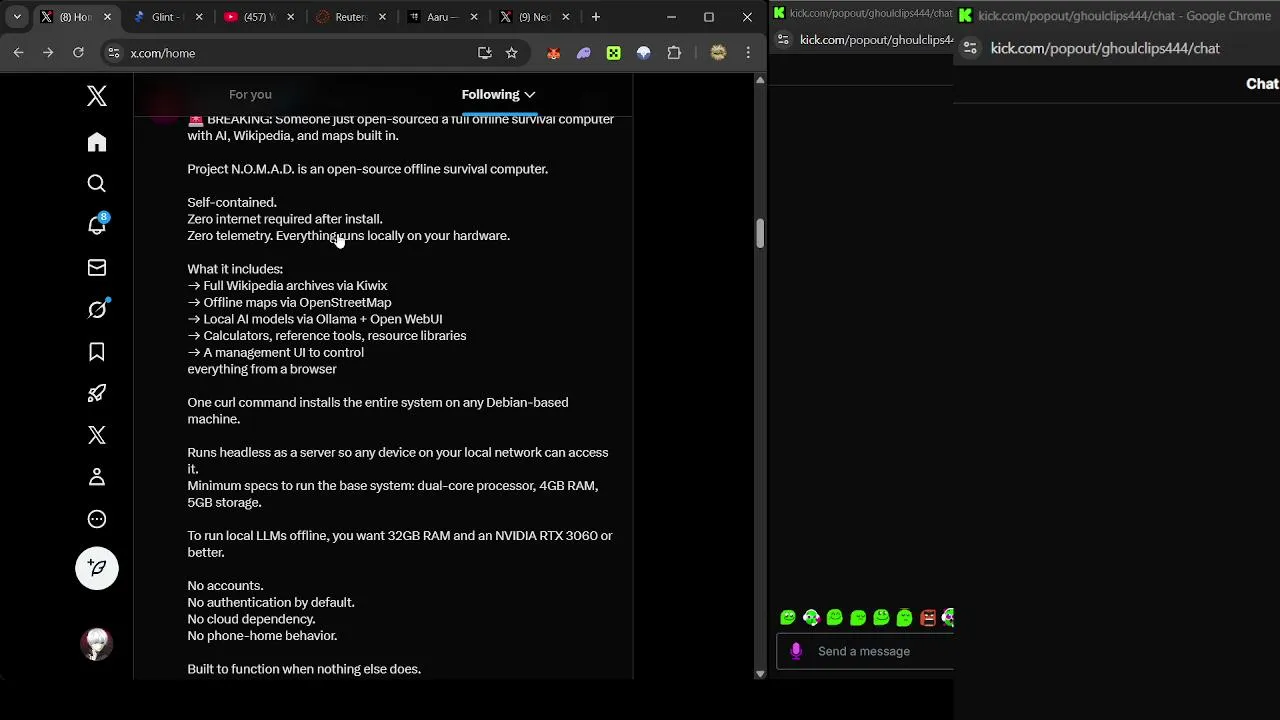This screenshot has width=1280, height=720.
Task: Open Premium X icon below the rocket
Action: (97, 435)
